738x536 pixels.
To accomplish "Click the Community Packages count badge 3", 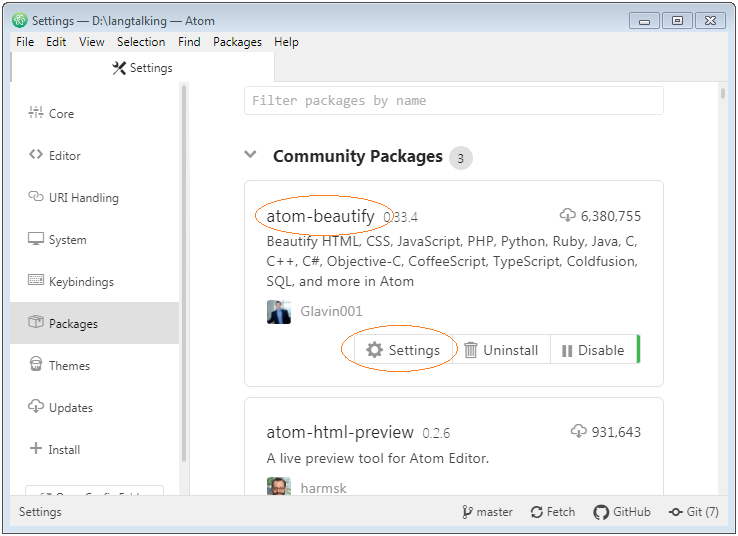I will pos(461,158).
